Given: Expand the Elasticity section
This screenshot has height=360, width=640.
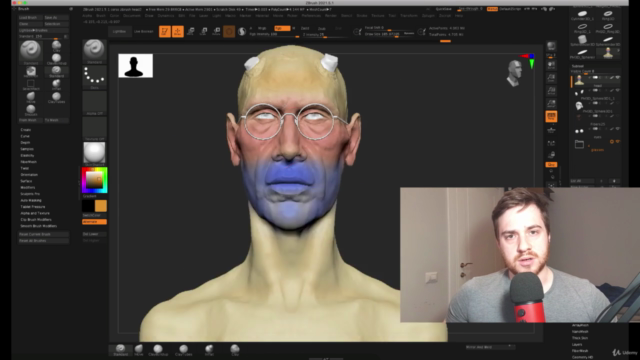Looking at the screenshot, I should point(27,156).
